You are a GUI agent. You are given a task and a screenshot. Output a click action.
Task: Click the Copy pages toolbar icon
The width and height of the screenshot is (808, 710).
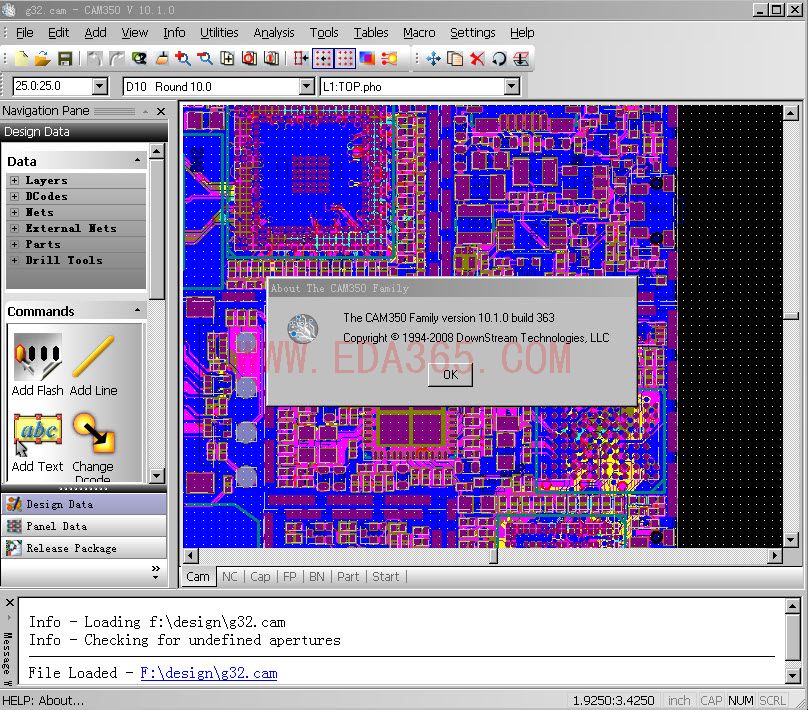pos(455,58)
